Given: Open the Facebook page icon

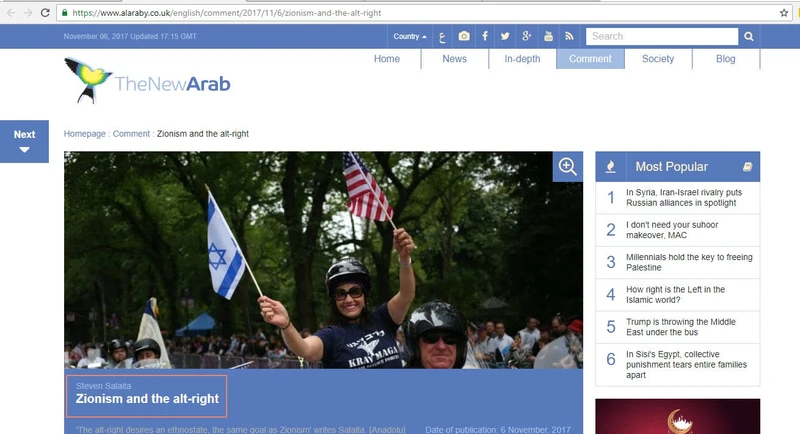Looking at the screenshot, I should [x=485, y=36].
